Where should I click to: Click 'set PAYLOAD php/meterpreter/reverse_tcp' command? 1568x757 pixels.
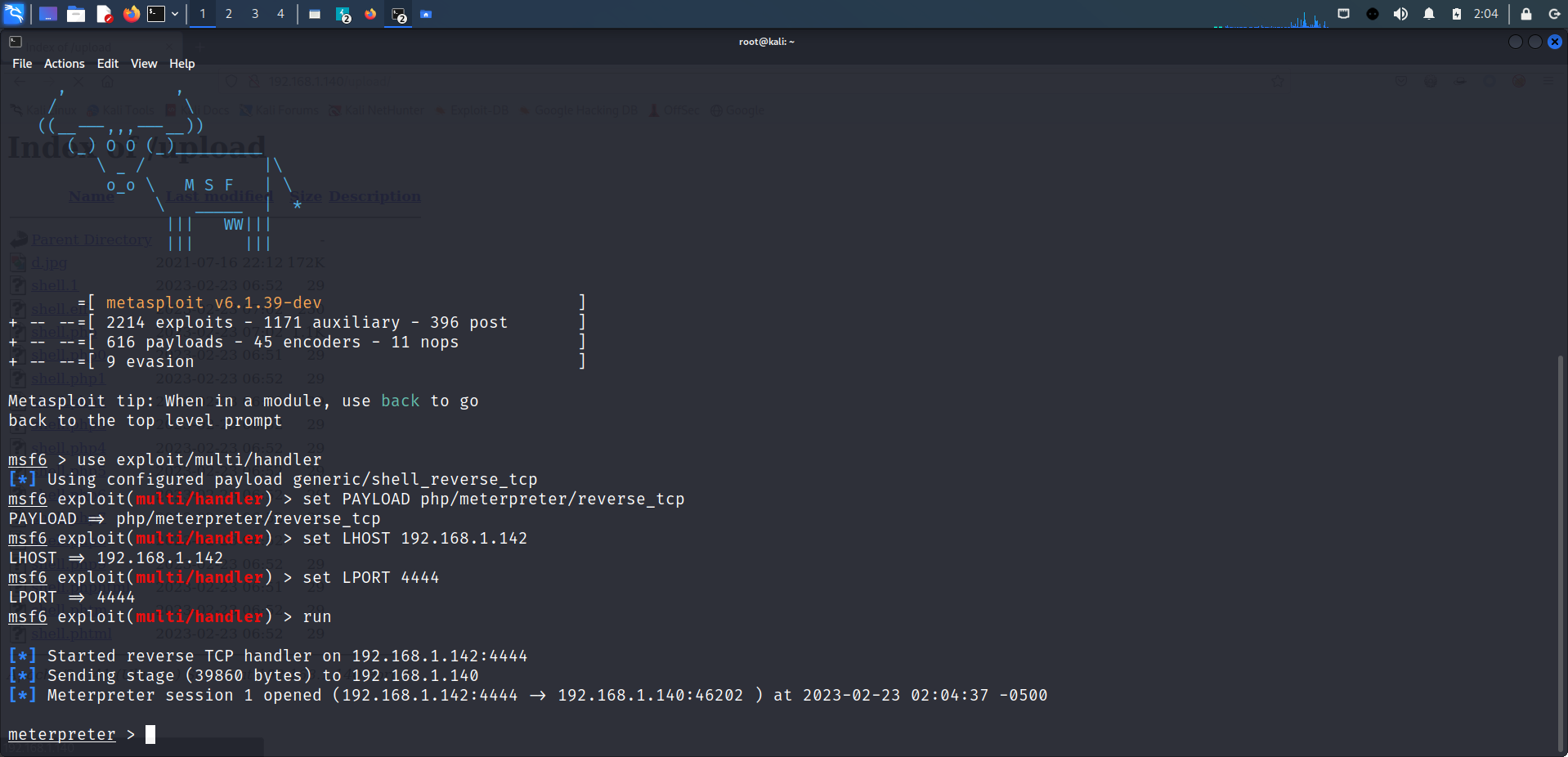click(494, 499)
